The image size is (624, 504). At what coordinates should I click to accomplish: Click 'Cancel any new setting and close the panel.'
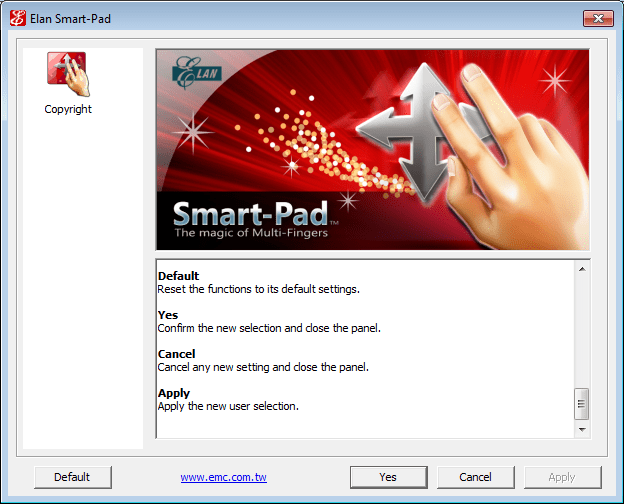point(263,367)
